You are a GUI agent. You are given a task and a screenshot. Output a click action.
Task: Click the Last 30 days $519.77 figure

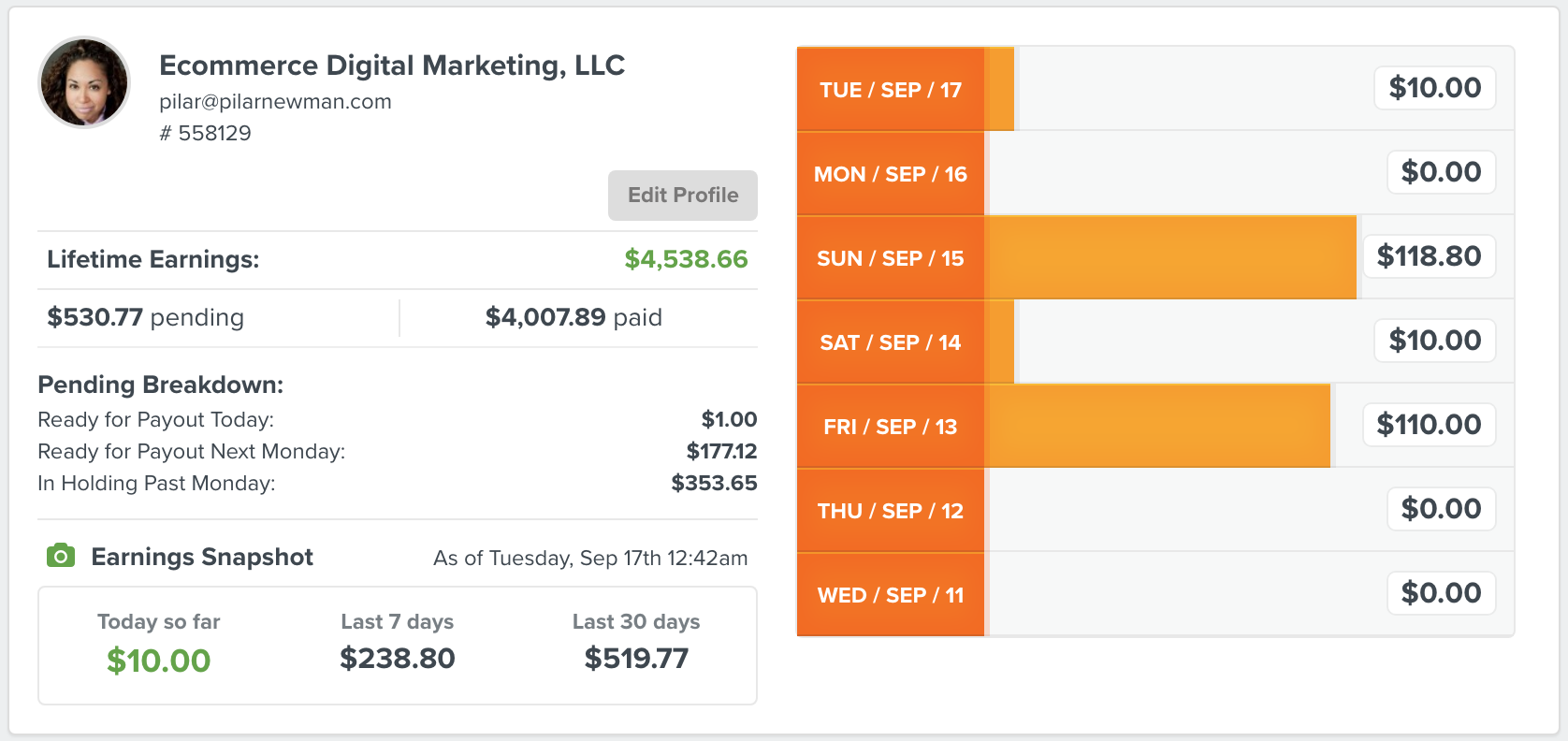[636, 659]
